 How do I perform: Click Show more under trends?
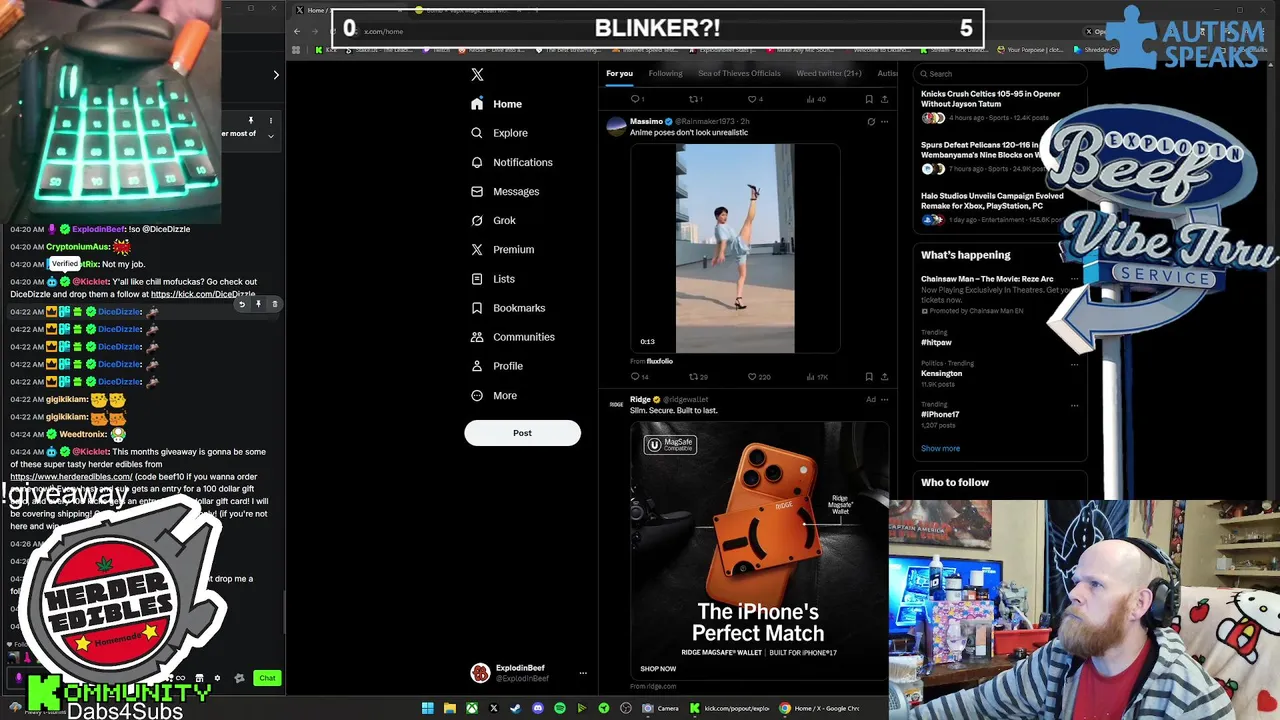click(x=940, y=449)
